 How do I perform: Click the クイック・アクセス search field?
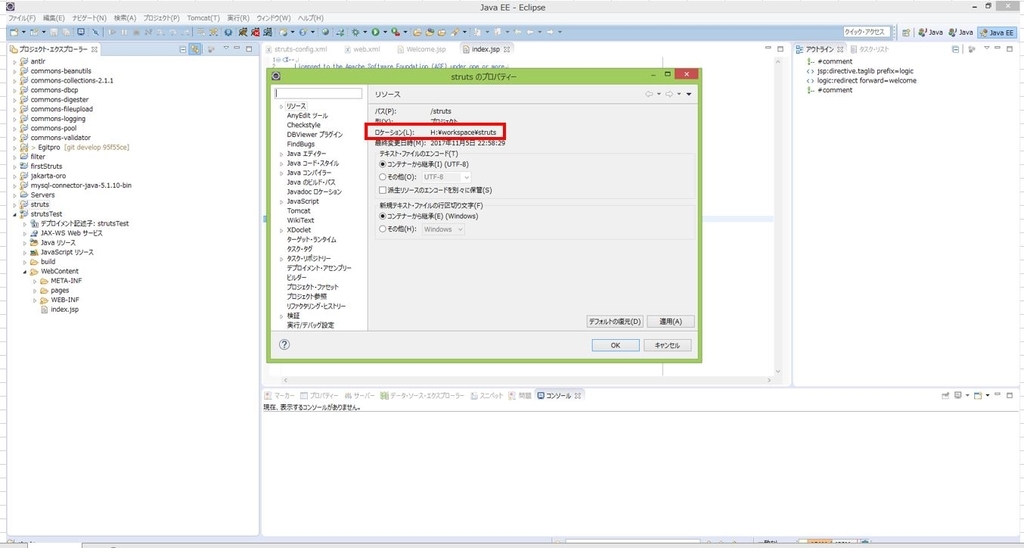pos(867,32)
